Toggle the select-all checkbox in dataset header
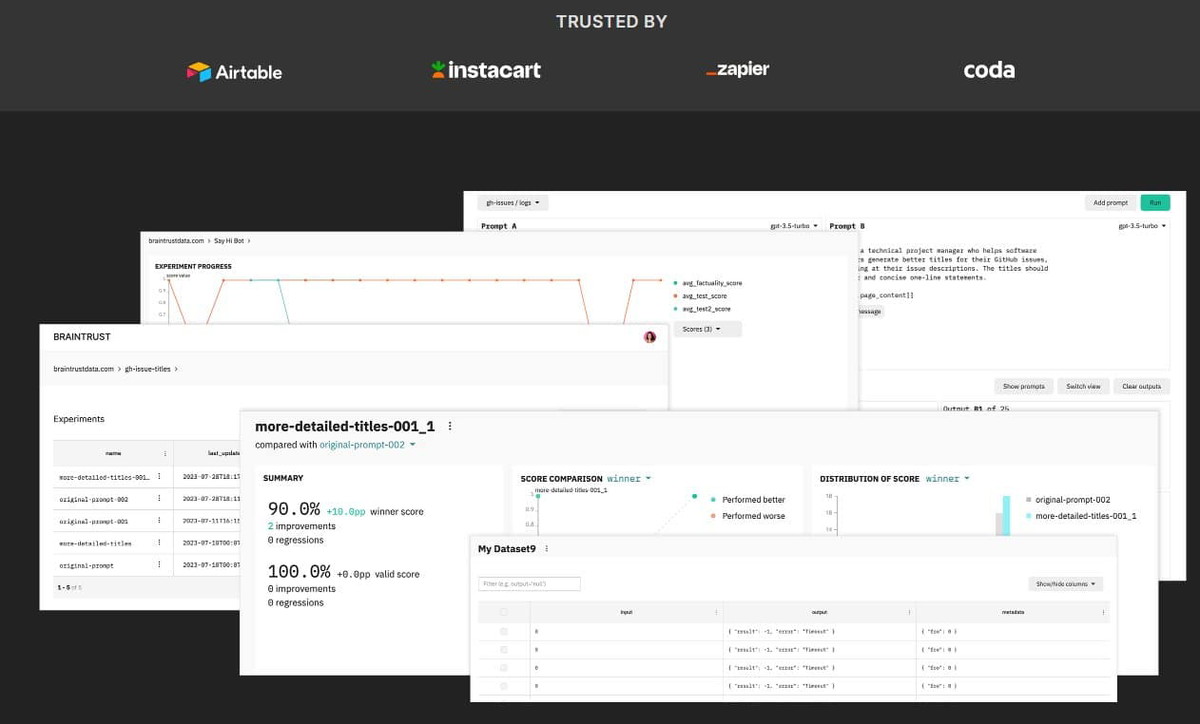1200x724 pixels. (x=504, y=612)
